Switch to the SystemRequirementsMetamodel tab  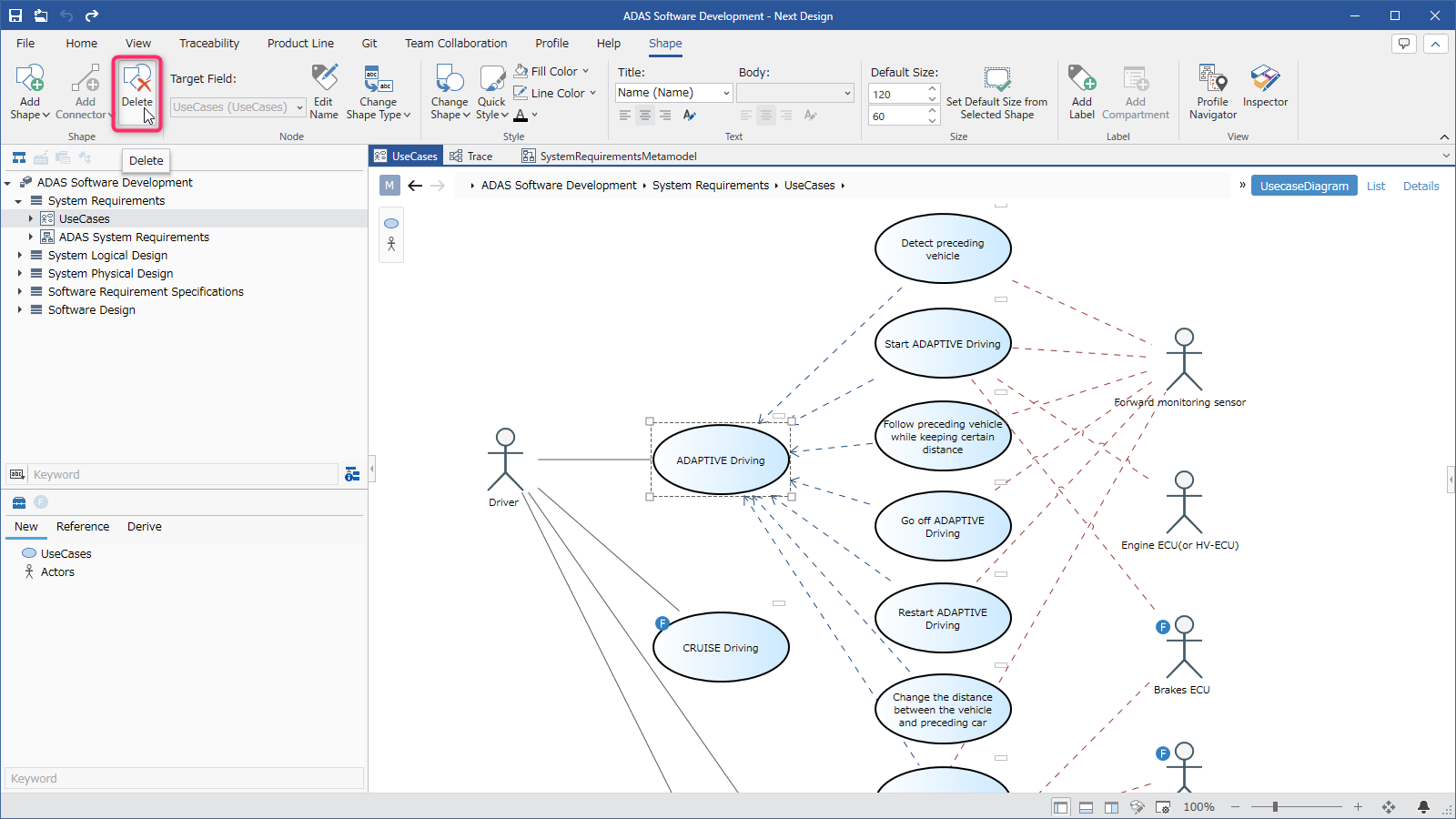pos(609,157)
